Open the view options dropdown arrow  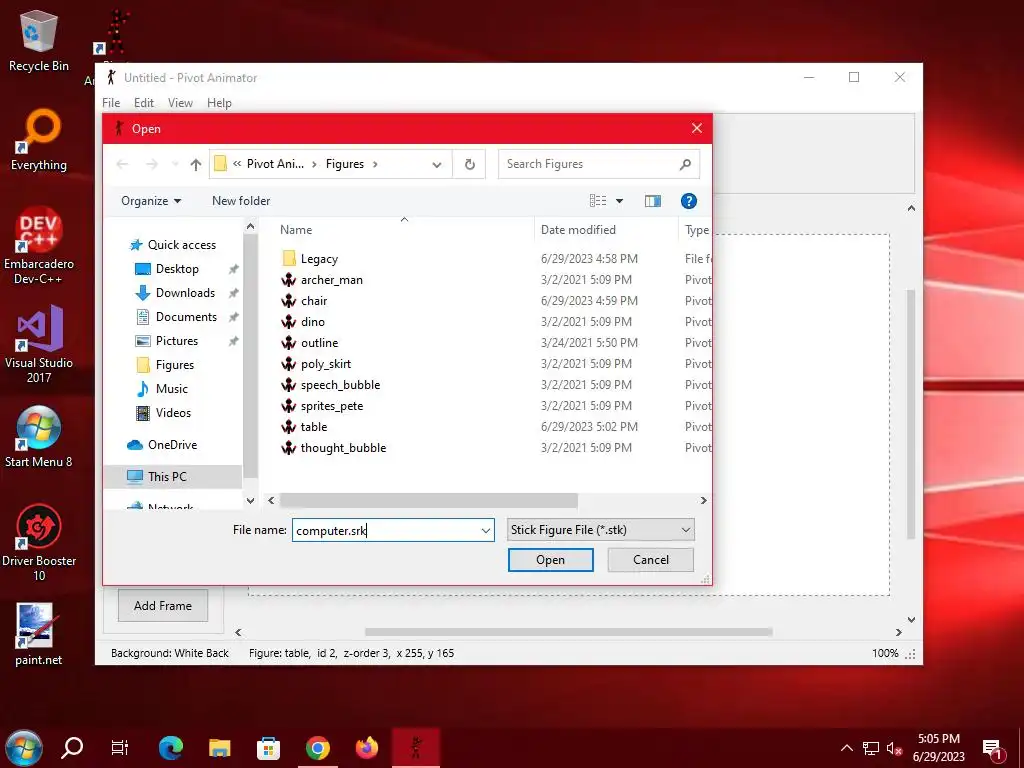619,201
